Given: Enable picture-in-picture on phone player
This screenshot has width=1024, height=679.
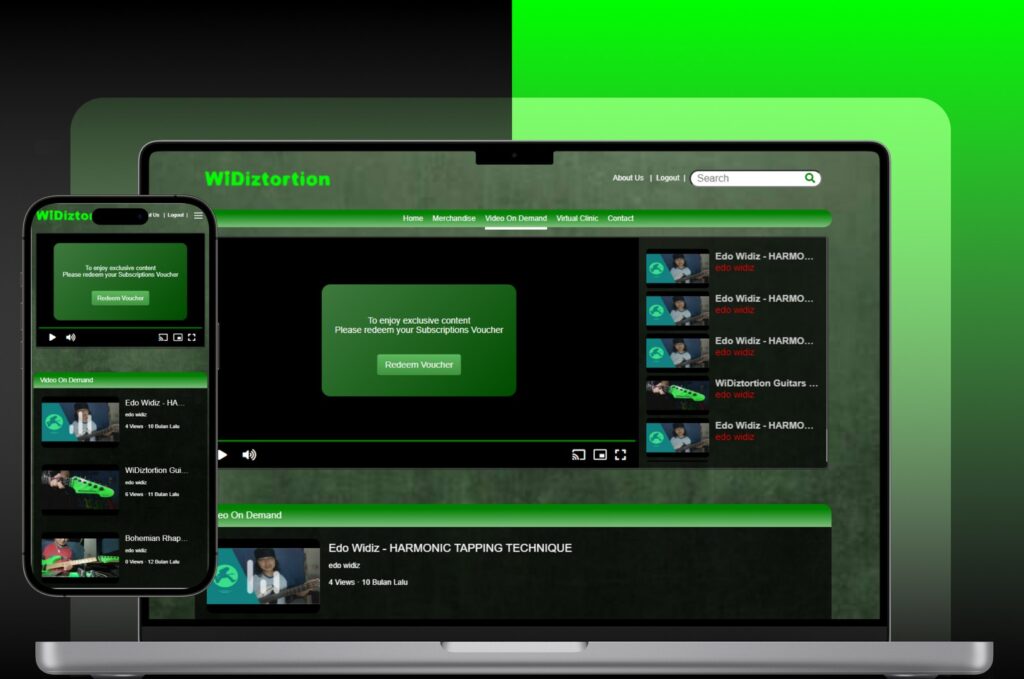Looking at the screenshot, I should [178, 338].
